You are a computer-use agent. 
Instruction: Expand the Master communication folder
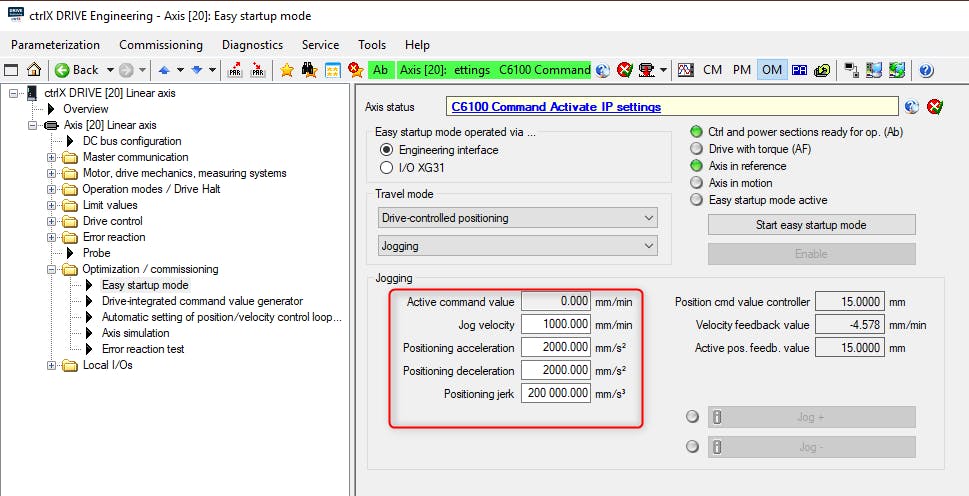[52, 157]
